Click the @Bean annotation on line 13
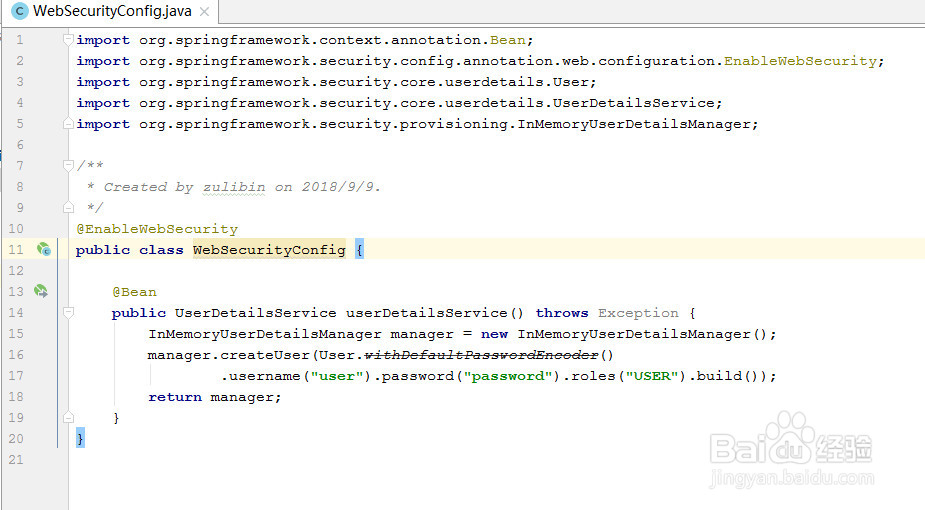 pos(135,292)
